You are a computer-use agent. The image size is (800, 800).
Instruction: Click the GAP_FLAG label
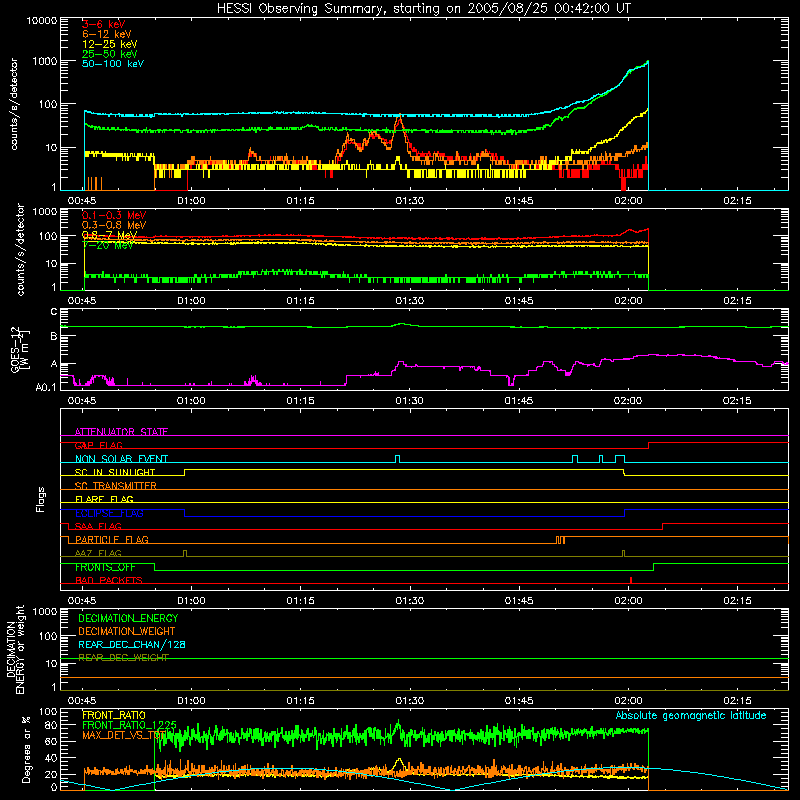pos(99,445)
